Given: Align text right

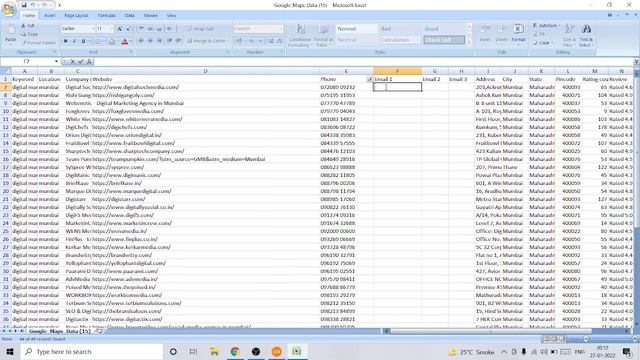Looking at the screenshot, I should point(159,41).
